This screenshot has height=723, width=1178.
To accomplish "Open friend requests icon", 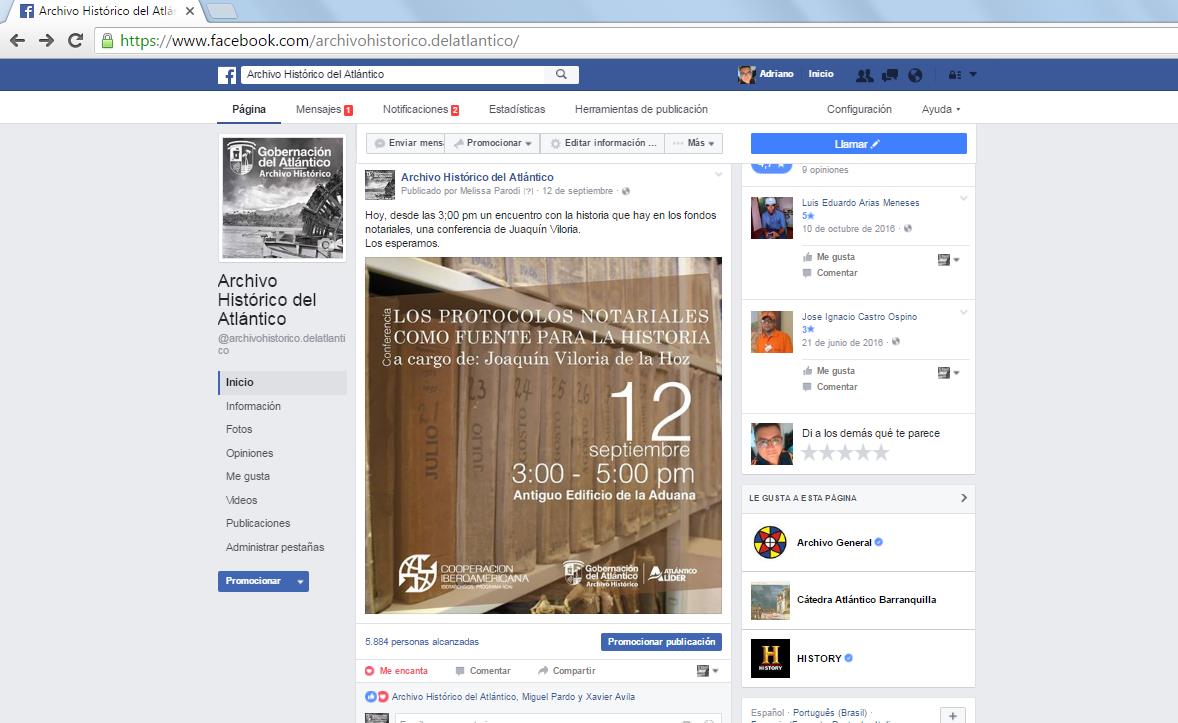I will [864, 75].
